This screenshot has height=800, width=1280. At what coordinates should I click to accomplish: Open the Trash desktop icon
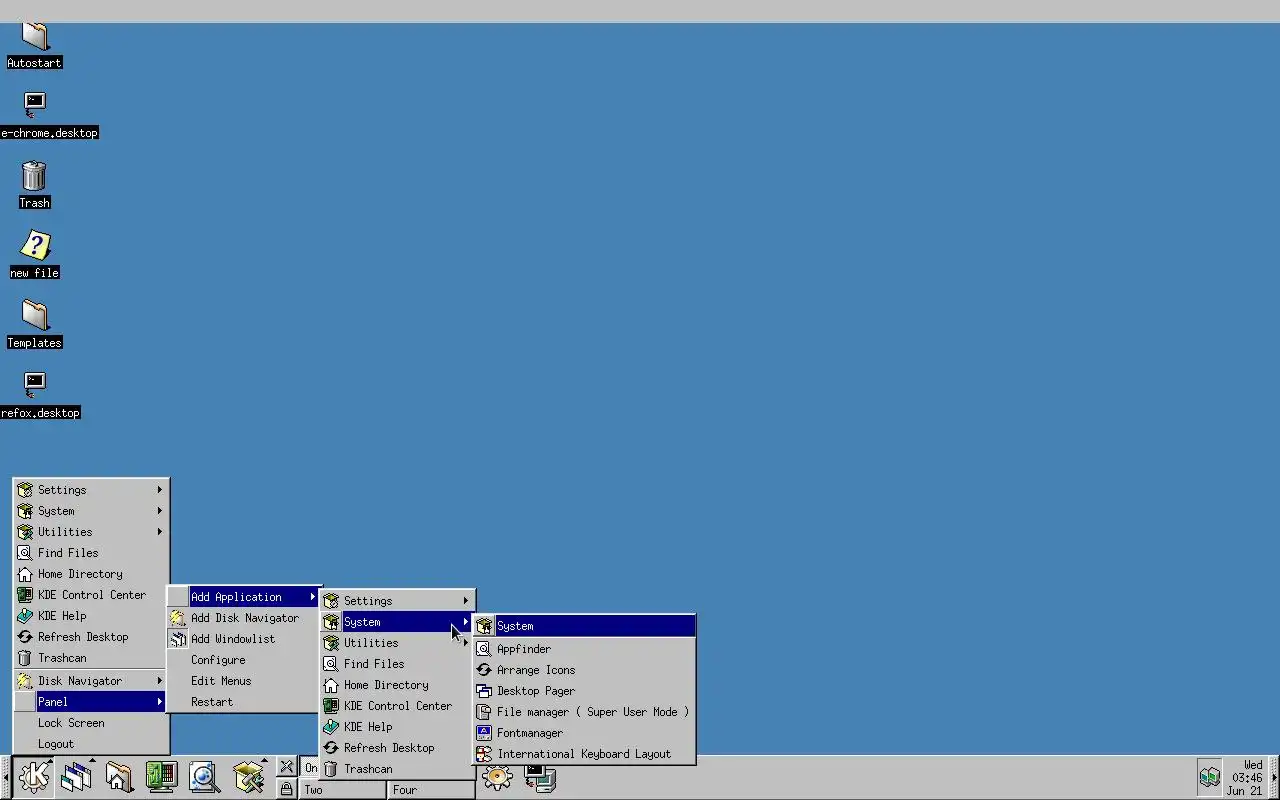point(34,185)
